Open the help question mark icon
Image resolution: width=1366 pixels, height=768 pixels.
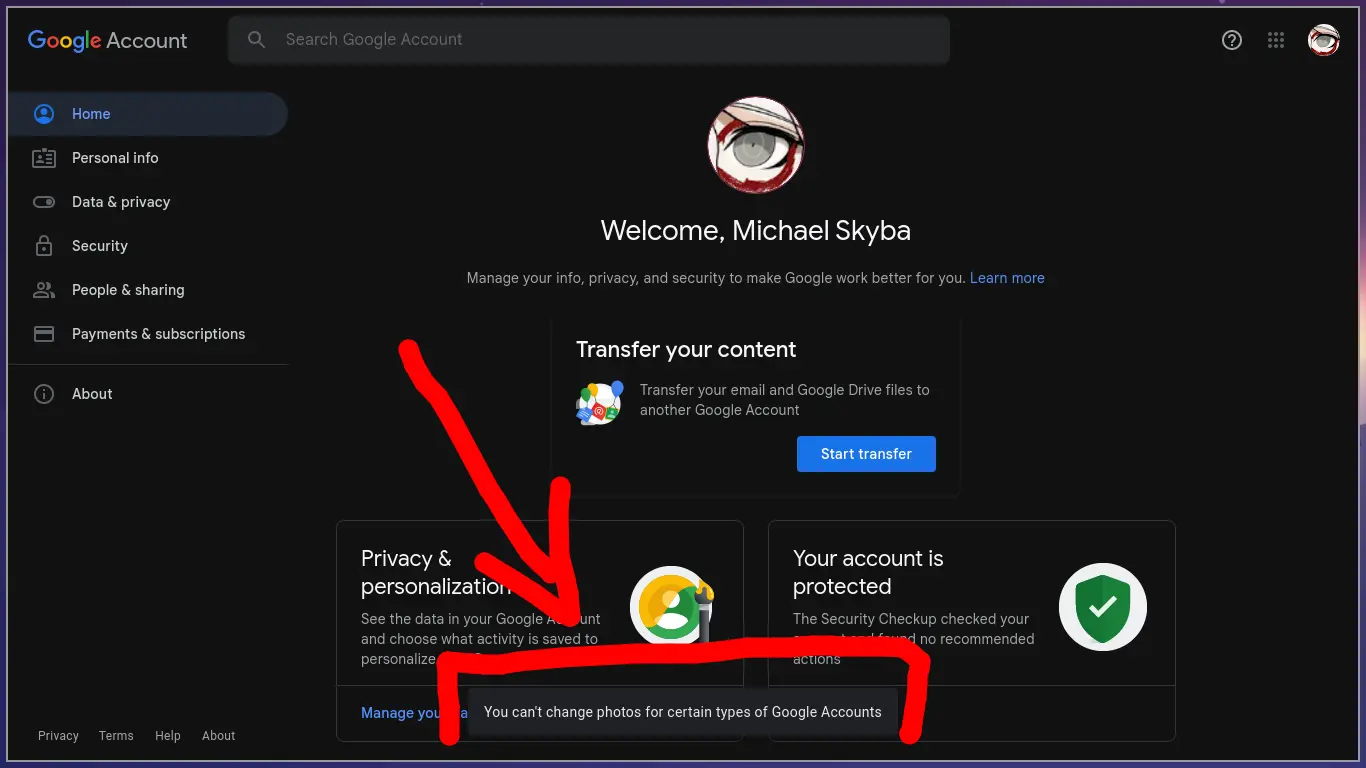pos(1232,40)
